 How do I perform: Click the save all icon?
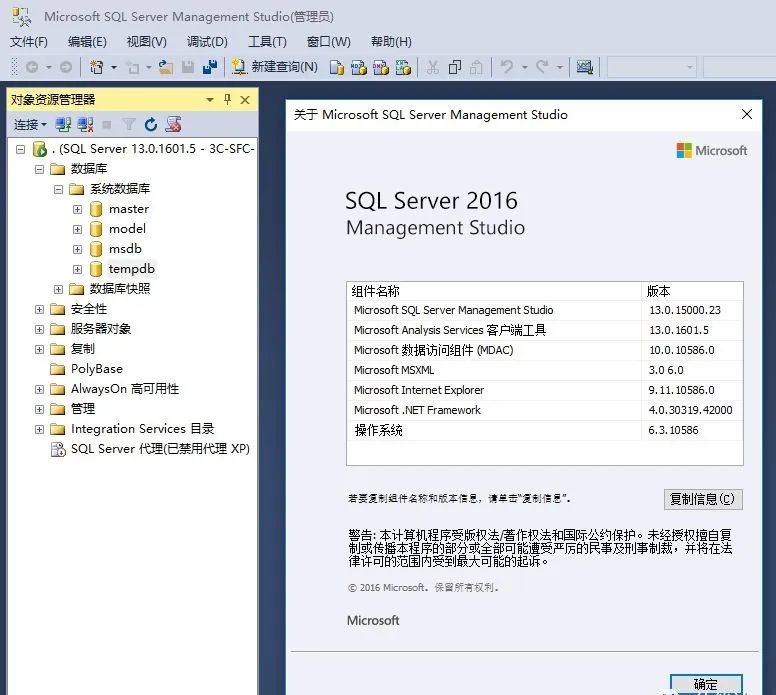click(210, 67)
